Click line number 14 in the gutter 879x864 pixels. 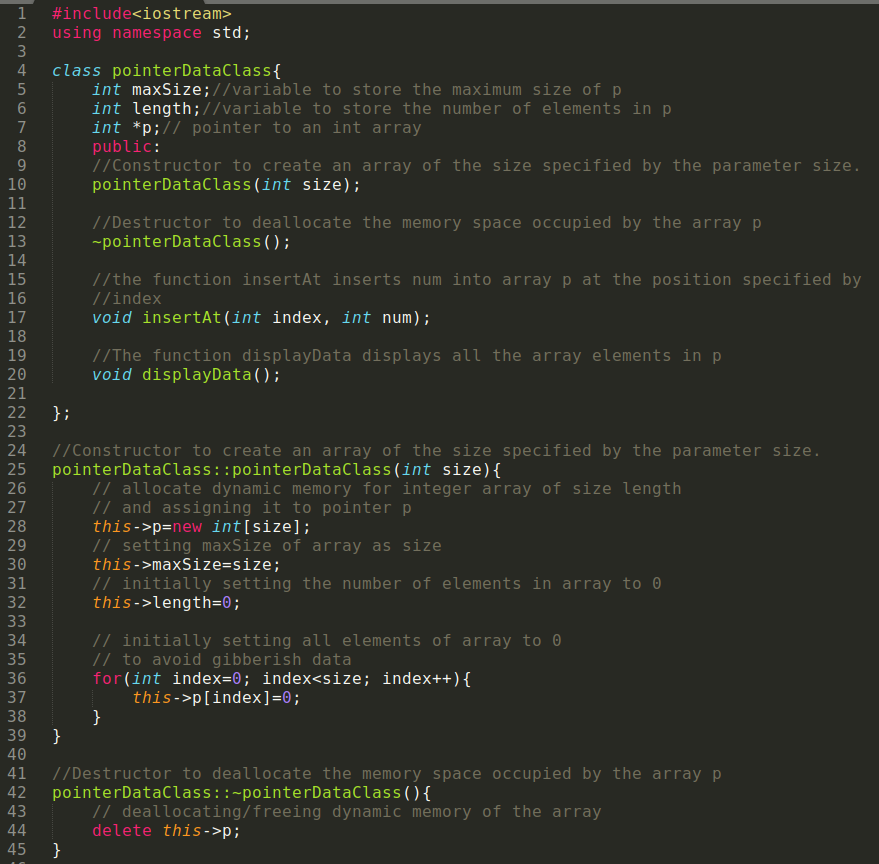pos(17,261)
